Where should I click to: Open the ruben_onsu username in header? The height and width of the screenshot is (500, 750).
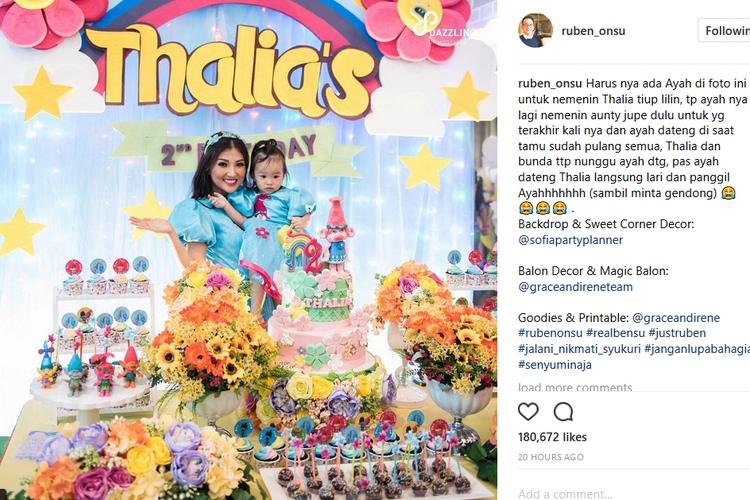[593, 31]
